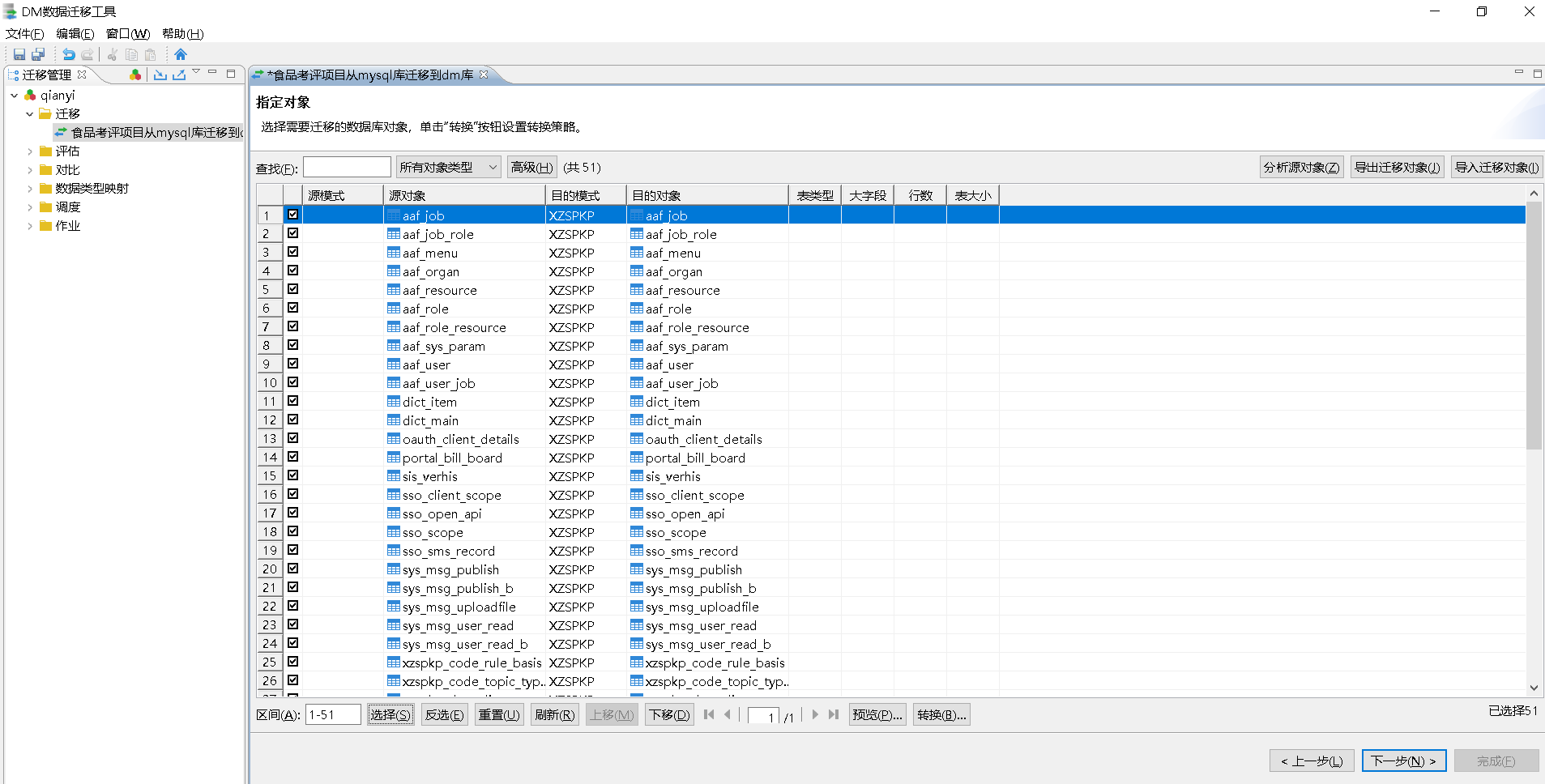Go to last page of object list
This screenshot has width=1545, height=784.
coord(834,714)
